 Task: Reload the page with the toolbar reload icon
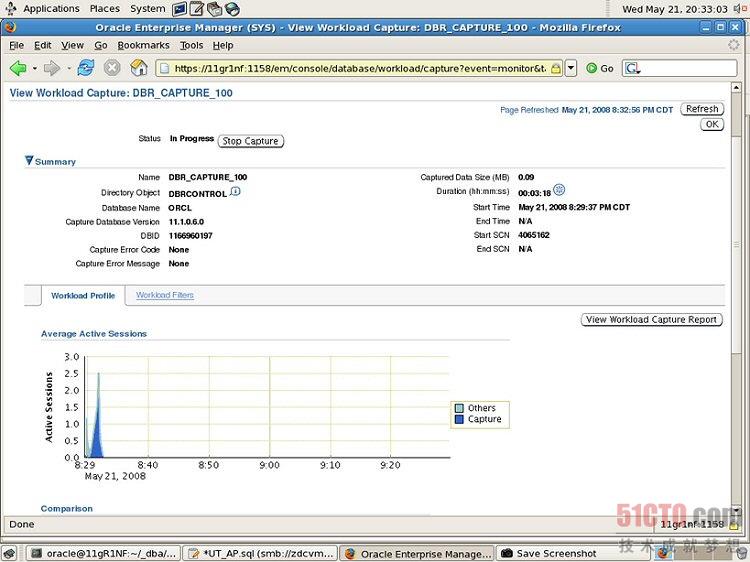(85, 68)
